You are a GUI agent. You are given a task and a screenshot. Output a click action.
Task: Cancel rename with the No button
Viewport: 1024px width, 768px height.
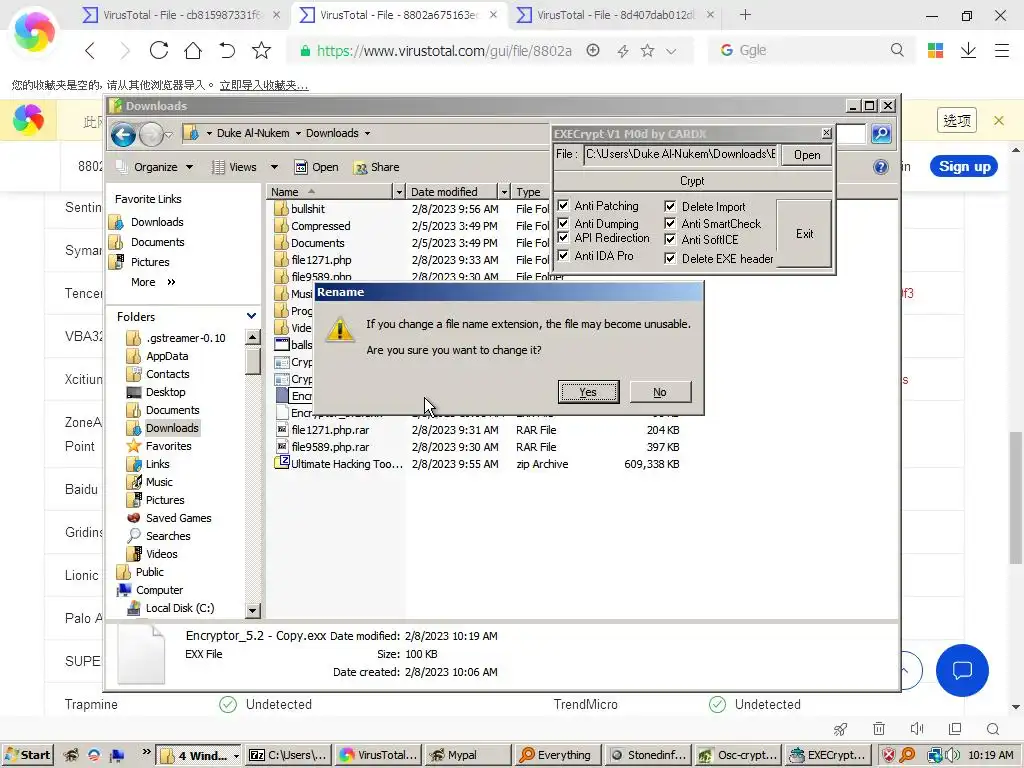660,392
